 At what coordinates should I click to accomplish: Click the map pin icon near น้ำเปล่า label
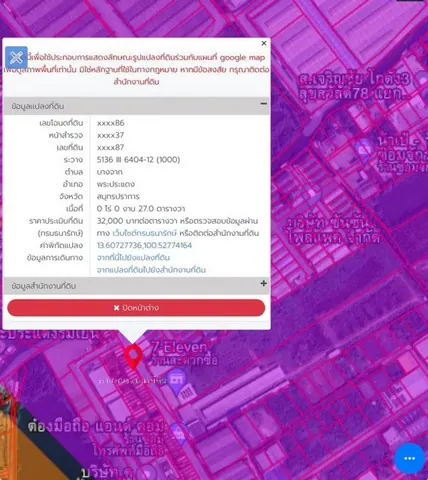pos(363,147)
